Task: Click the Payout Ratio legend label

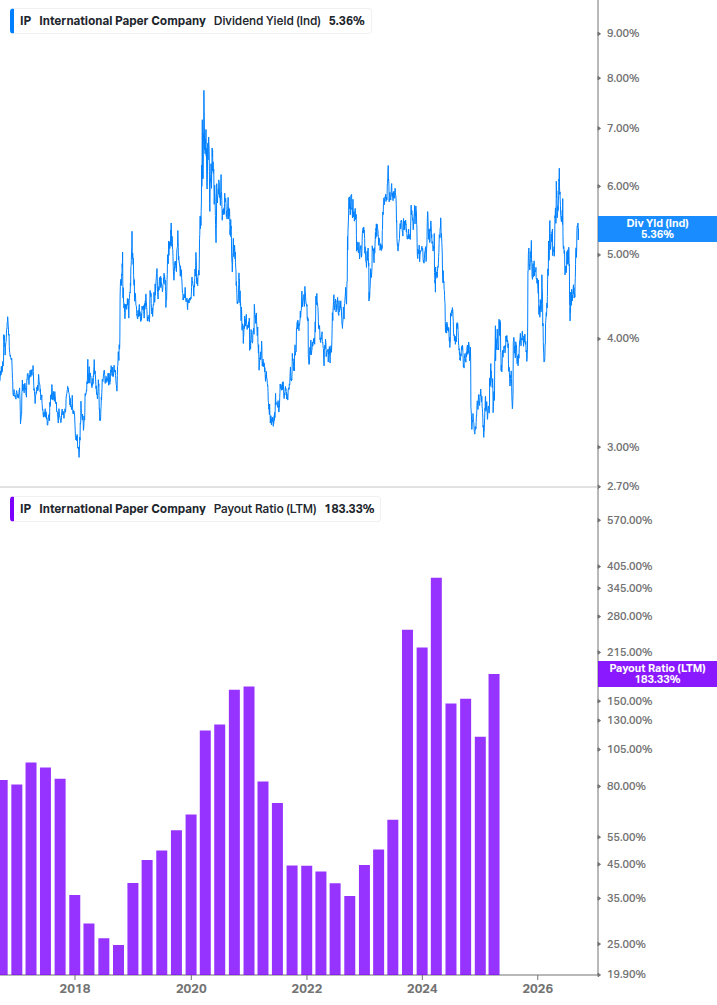Action: [x=196, y=509]
